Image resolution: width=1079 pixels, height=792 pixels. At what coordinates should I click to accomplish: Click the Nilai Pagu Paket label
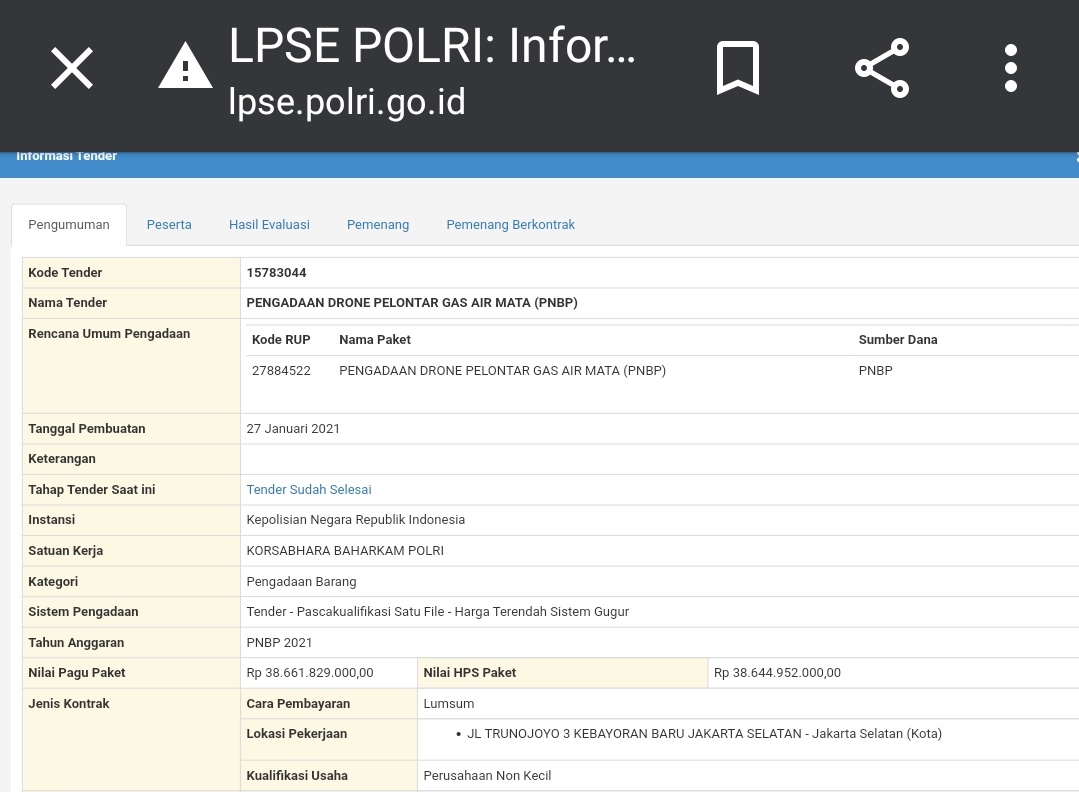77,673
